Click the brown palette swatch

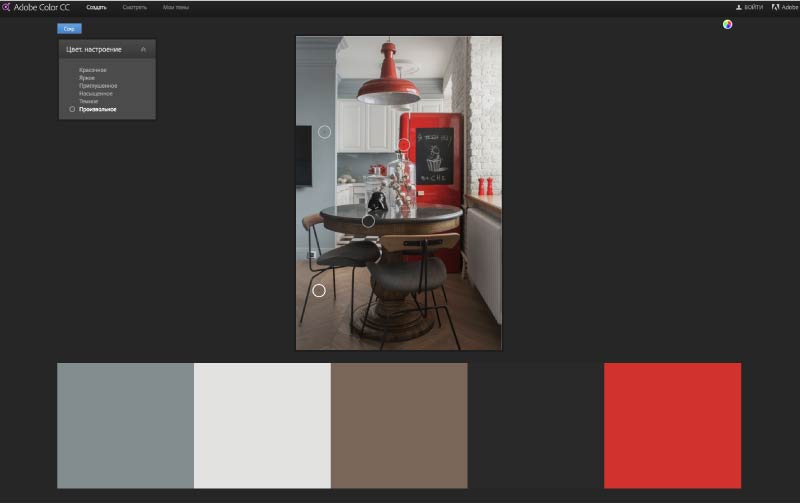(x=399, y=425)
